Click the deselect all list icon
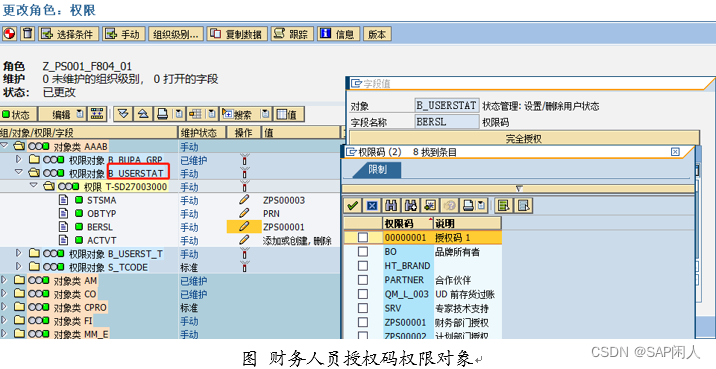The image size is (716, 369). tap(524, 206)
